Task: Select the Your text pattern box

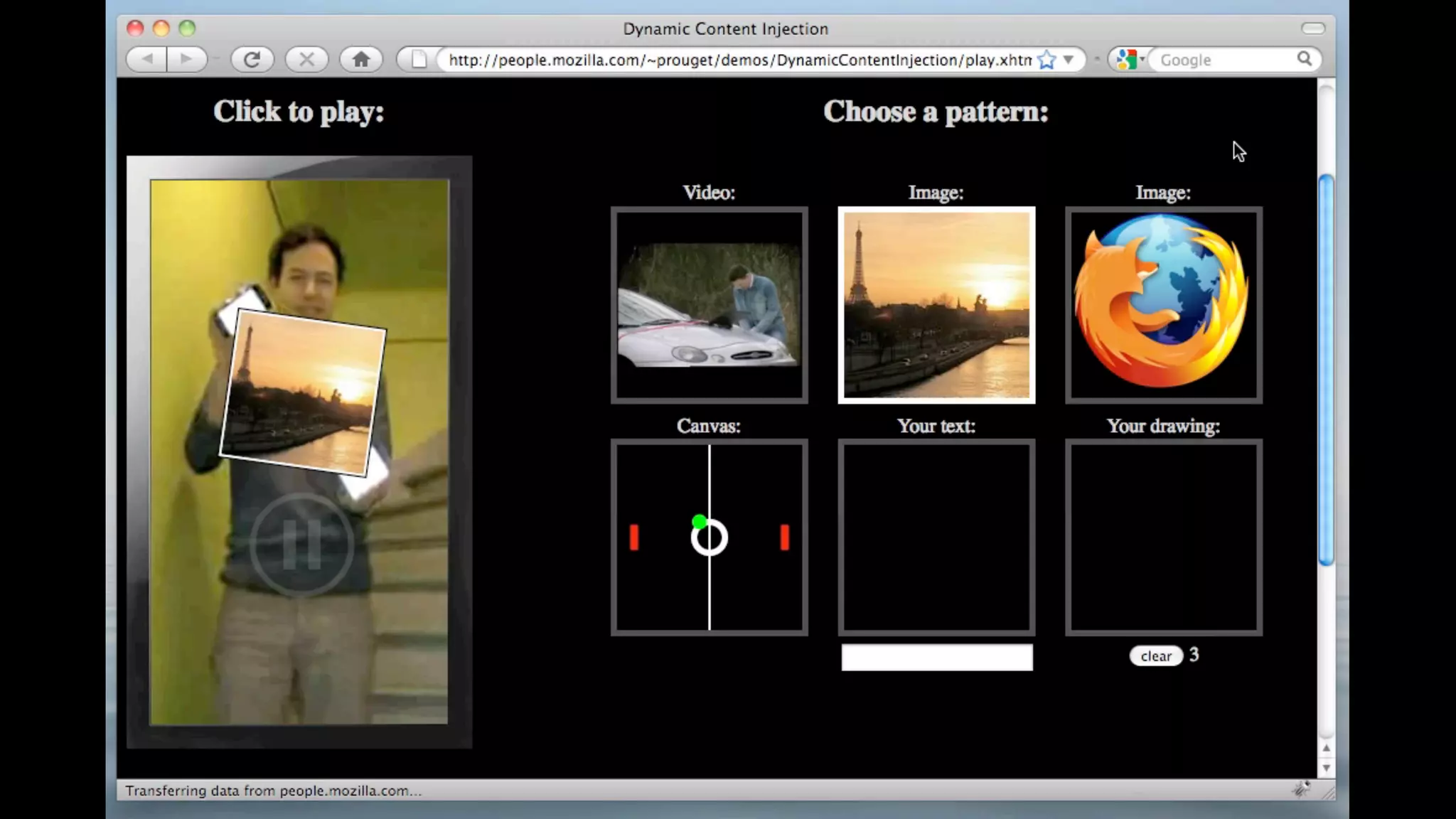Action: point(936,537)
